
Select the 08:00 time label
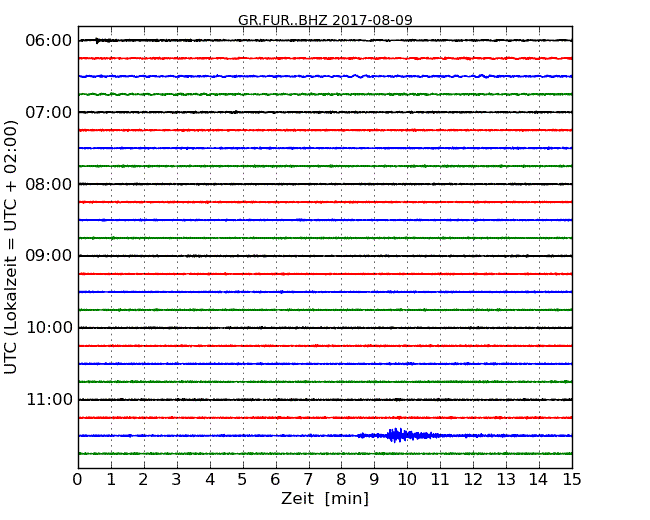coord(49,184)
